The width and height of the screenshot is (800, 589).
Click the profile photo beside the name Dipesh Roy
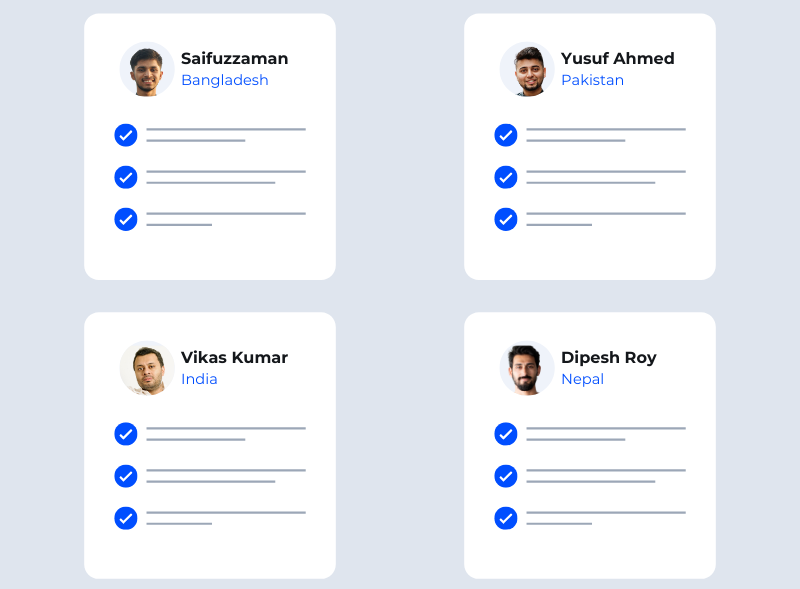point(527,368)
